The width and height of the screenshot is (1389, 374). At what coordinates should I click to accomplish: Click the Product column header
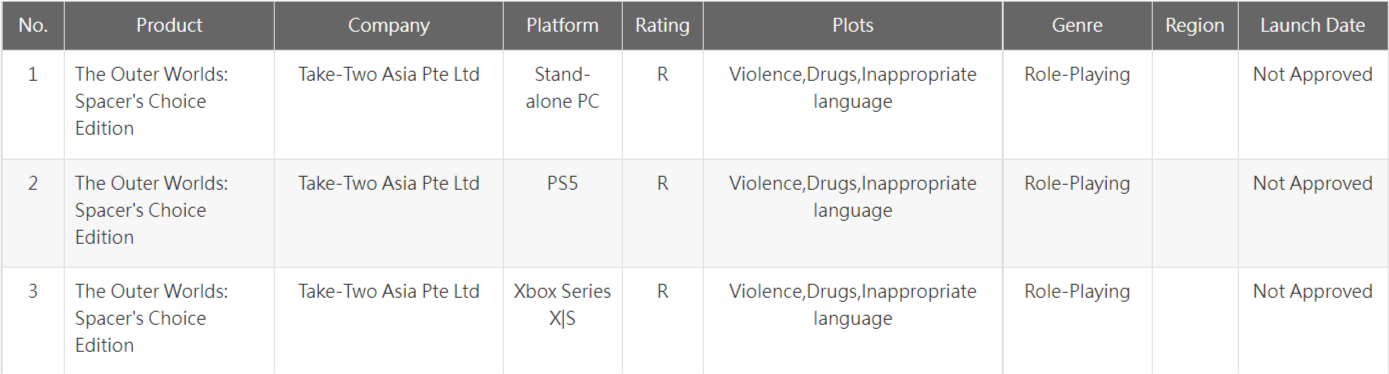pos(169,26)
